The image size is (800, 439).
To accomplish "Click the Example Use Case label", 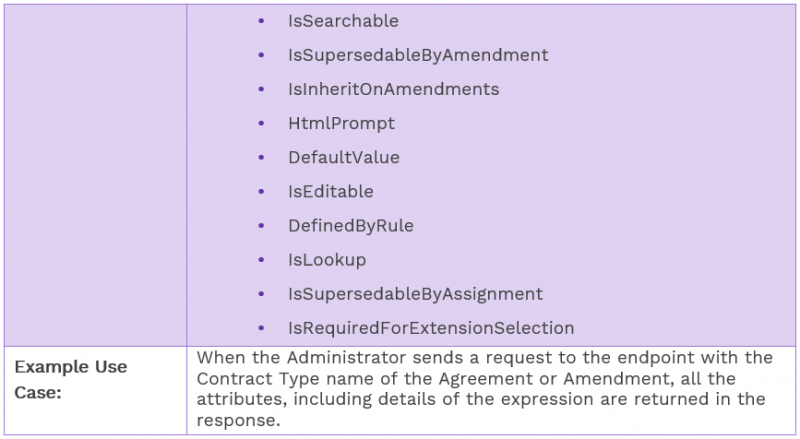I will click(x=70, y=380).
